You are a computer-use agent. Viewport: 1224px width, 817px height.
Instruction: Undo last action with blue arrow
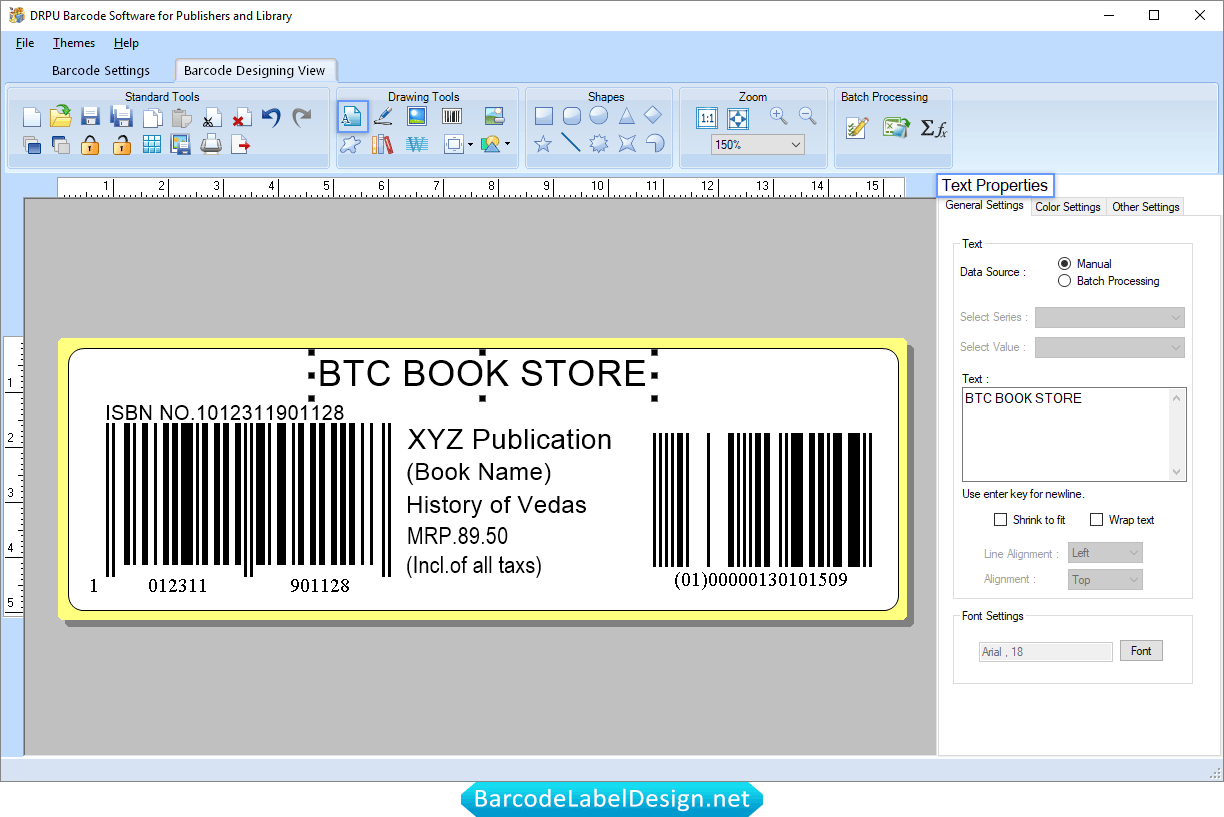click(x=271, y=117)
